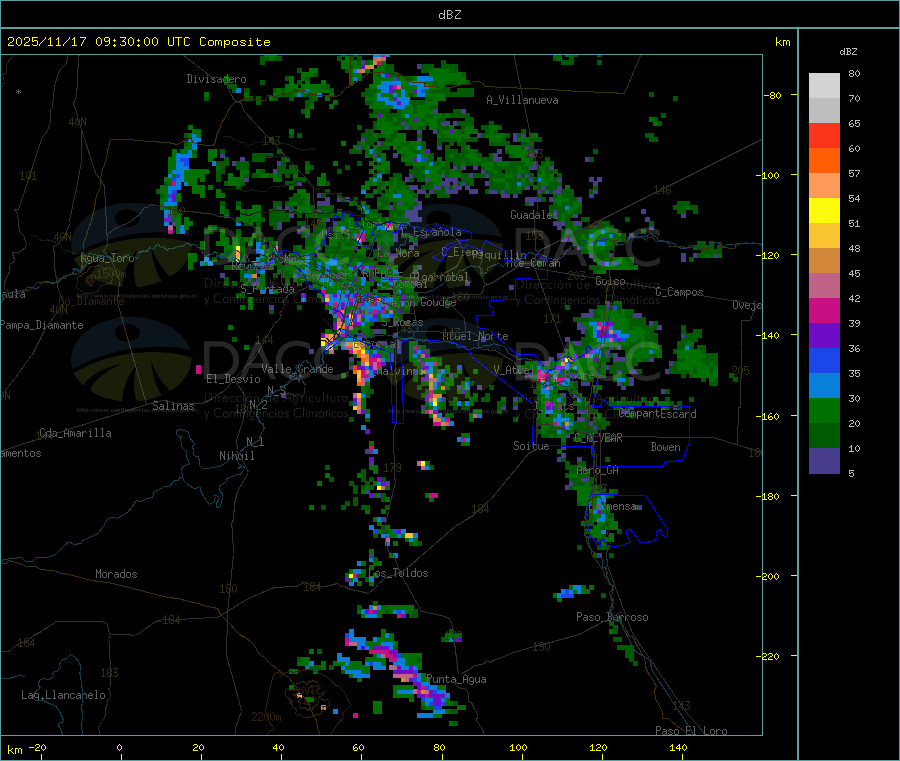
Task: Click the Cda_Amarilla label
Action: coord(75,433)
